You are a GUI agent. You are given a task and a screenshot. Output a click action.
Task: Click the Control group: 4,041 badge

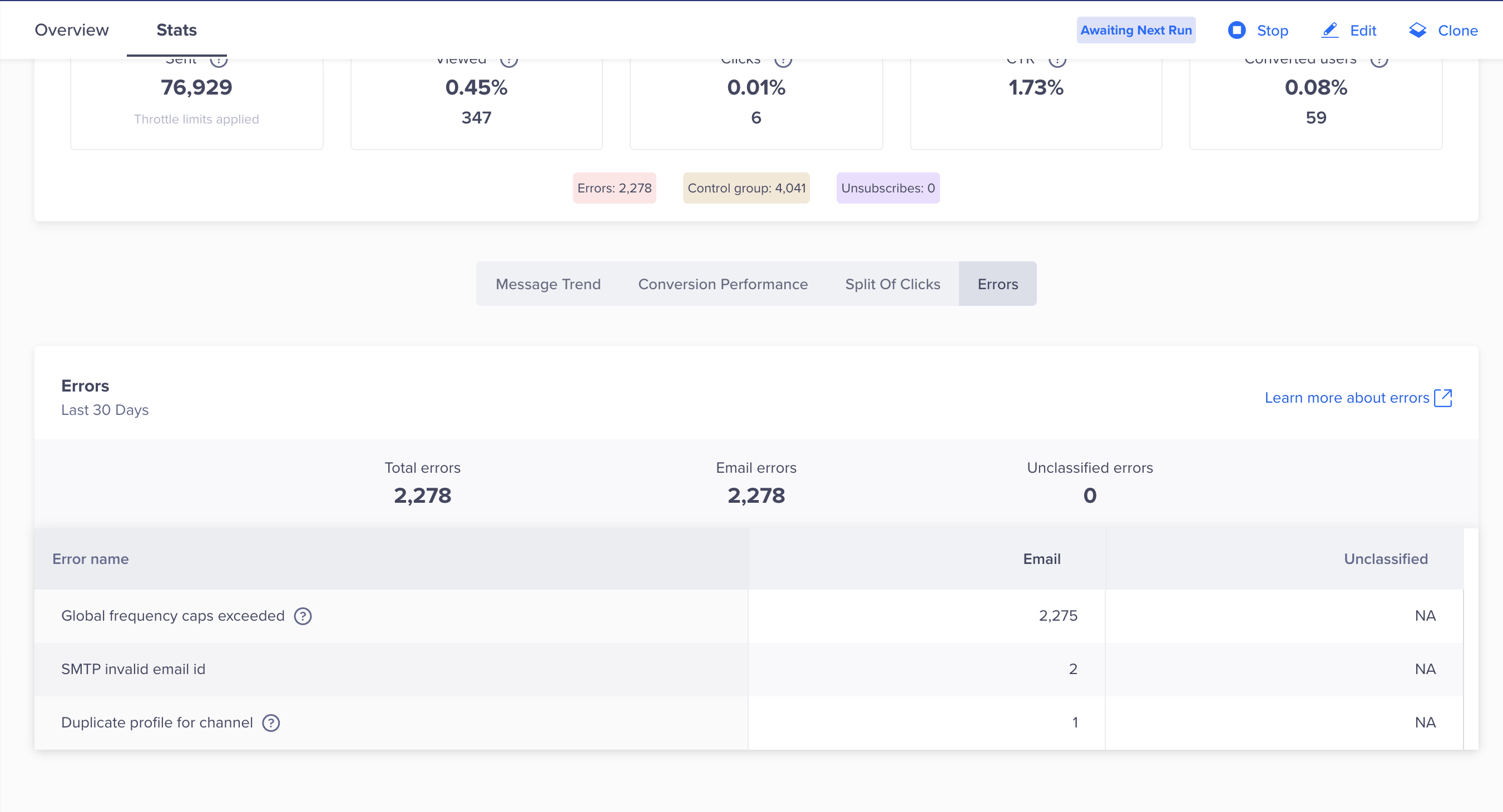746,188
